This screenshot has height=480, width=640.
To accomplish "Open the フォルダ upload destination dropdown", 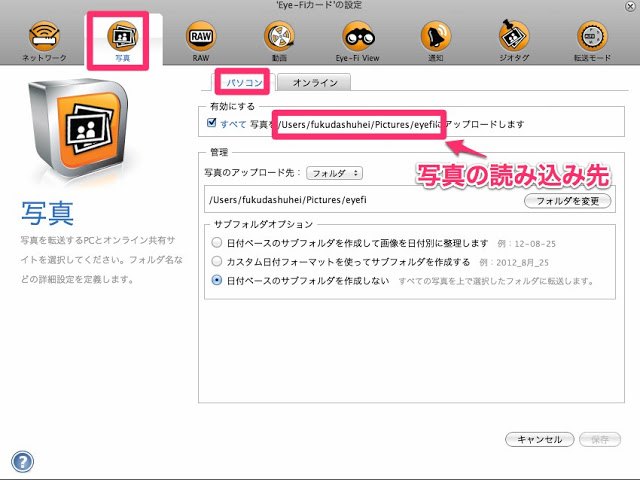I will click(x=334, y=173).
